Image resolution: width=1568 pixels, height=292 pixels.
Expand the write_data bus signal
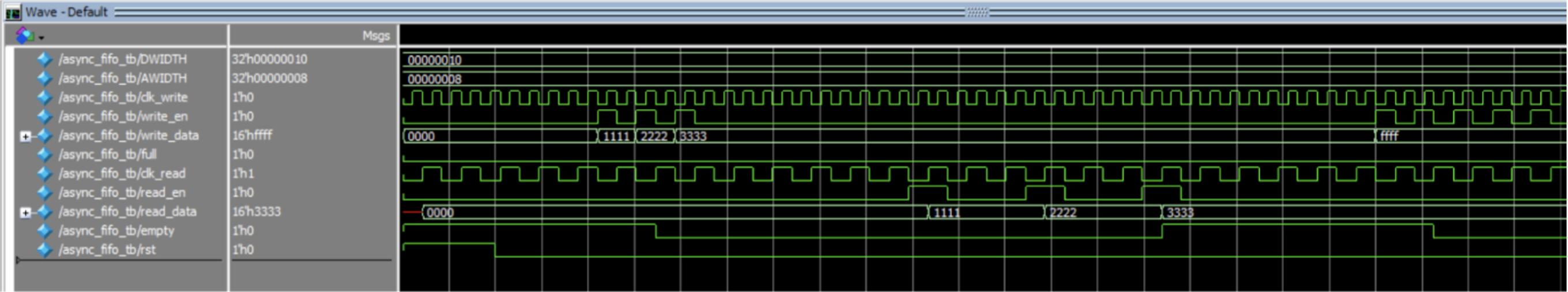(25, 136)
